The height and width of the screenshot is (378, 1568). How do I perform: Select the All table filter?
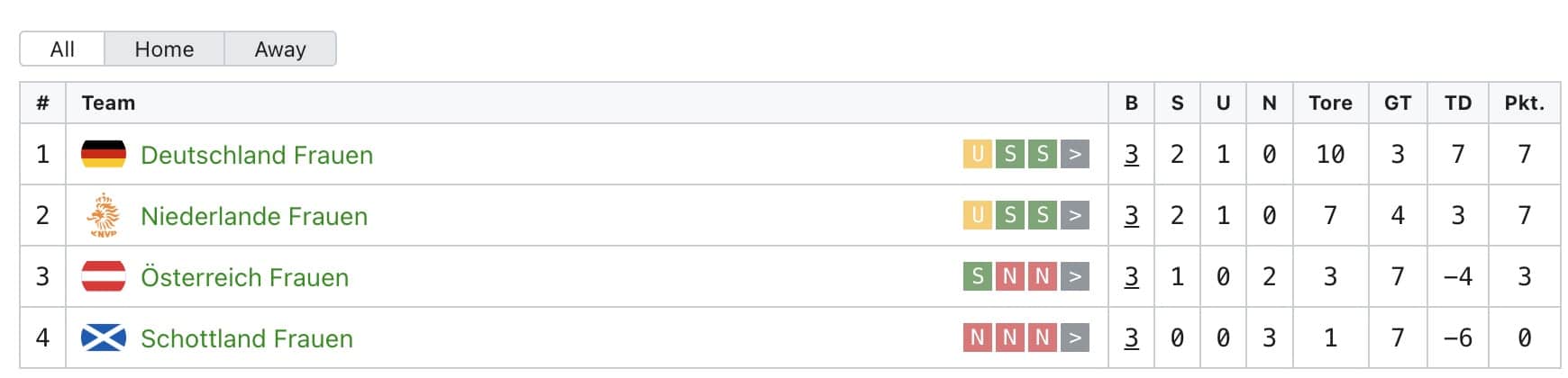[62, 49]
